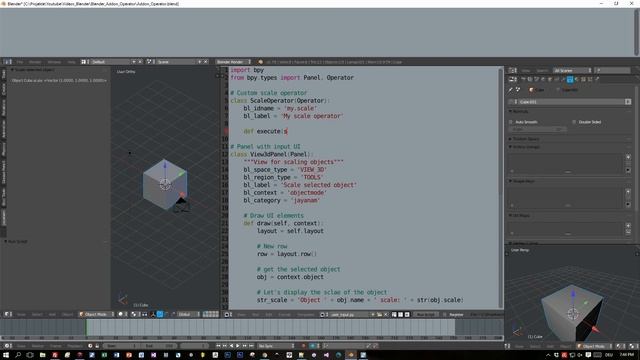This screenshot has width=640, height=360.
Task: Toggle line numbers in the text editor
Action: click(394, 315)
